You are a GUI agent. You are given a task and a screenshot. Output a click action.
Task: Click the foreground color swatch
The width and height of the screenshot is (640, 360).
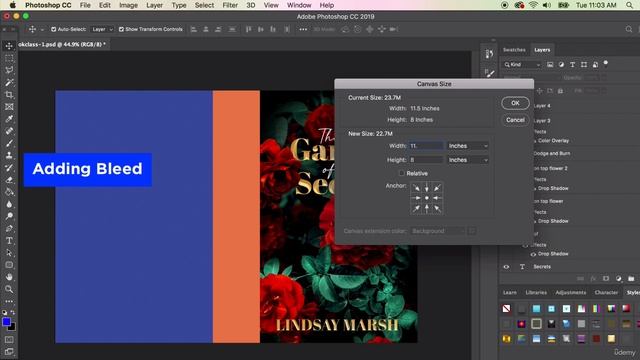coord(6,322)
